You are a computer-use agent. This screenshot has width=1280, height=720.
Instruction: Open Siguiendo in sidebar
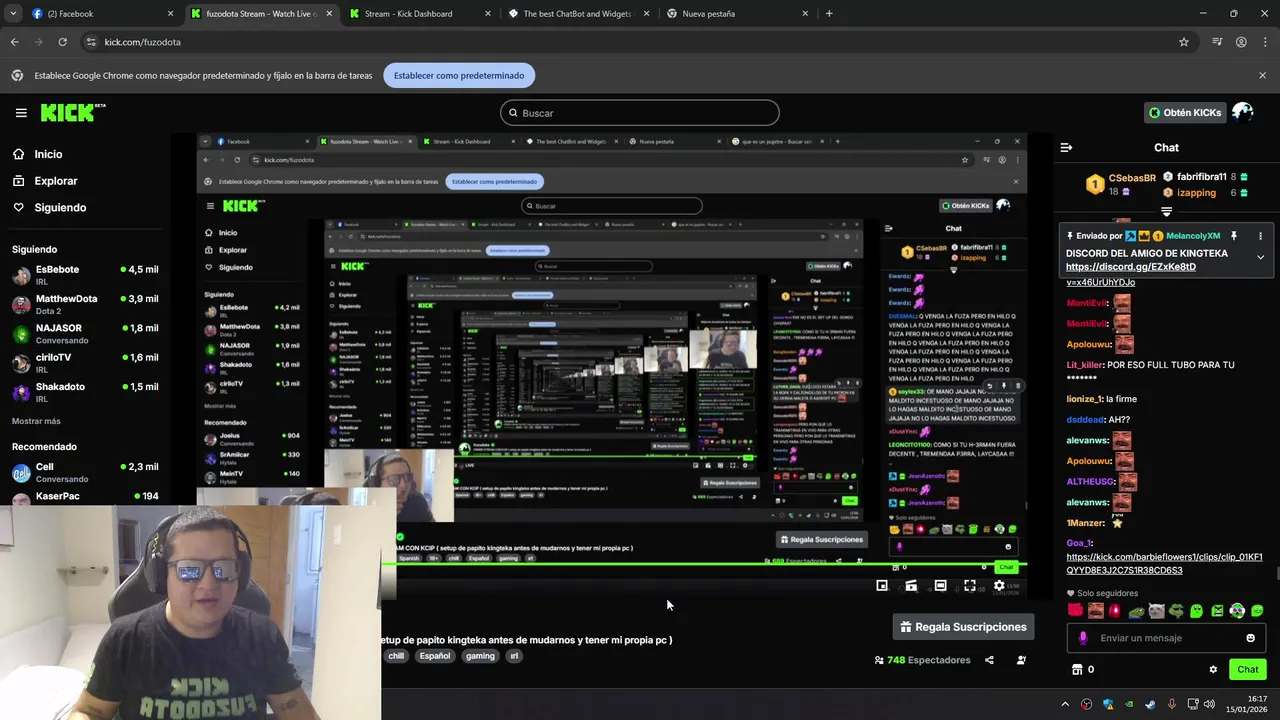click(x=60, y=207)
